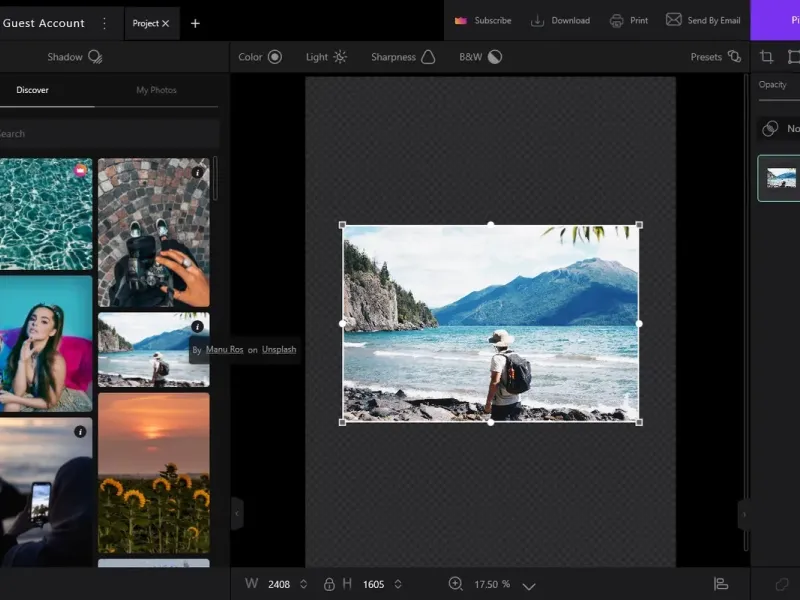
Task: Open info on the camera photo
Action: tap(197, 172)
